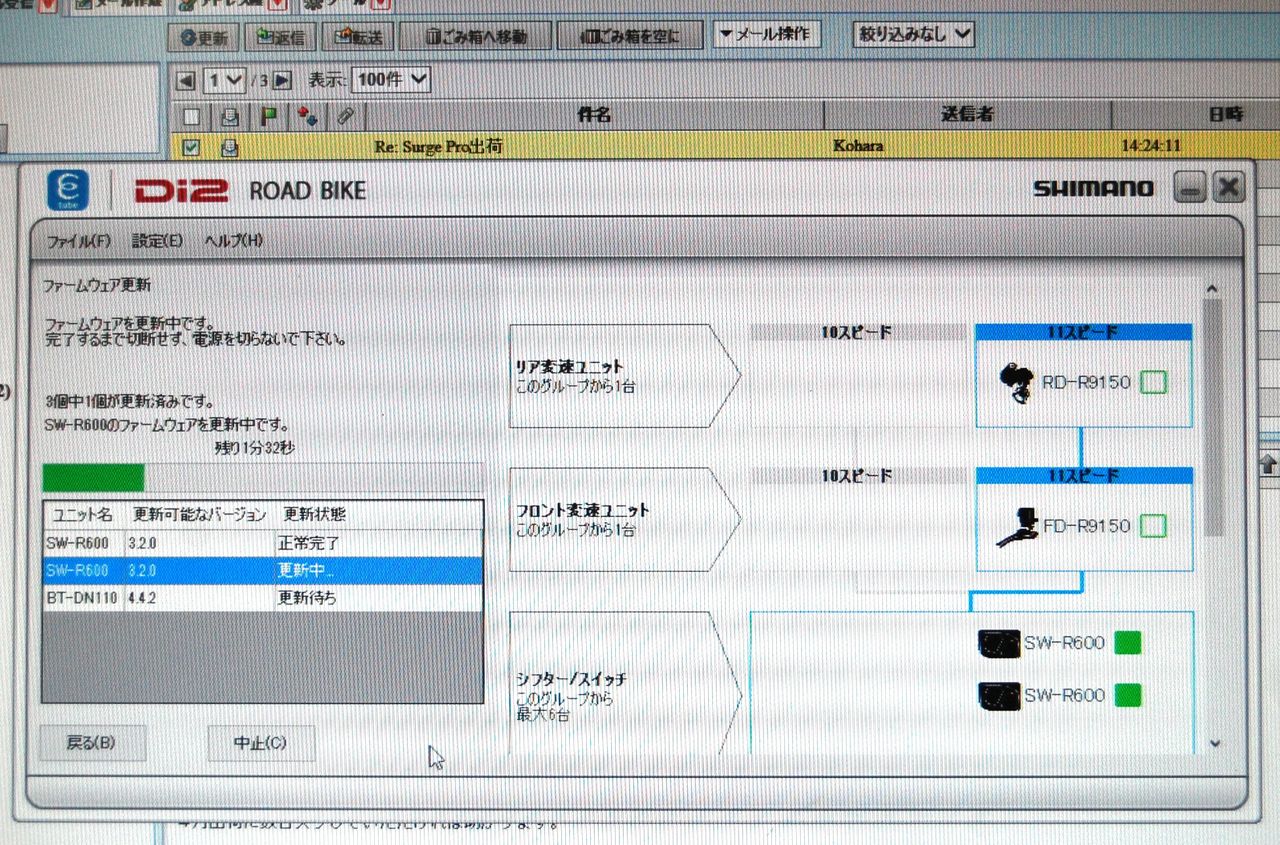The width and height of the screenshot is (1280, 845).
Task: Close the E-tube Di2 window
Action: pos(1229,187)
